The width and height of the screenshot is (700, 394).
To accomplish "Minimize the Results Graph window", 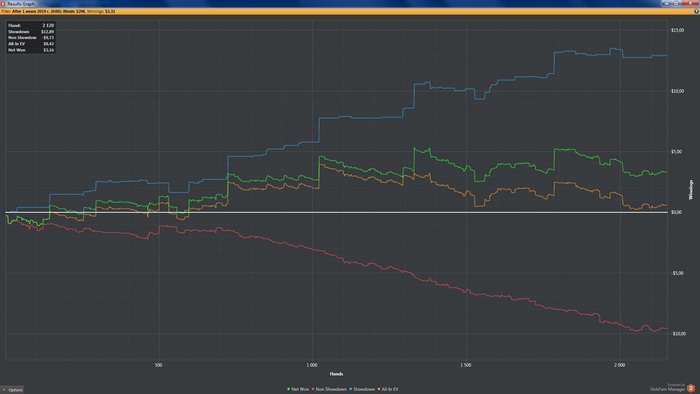I will (667, 3).
